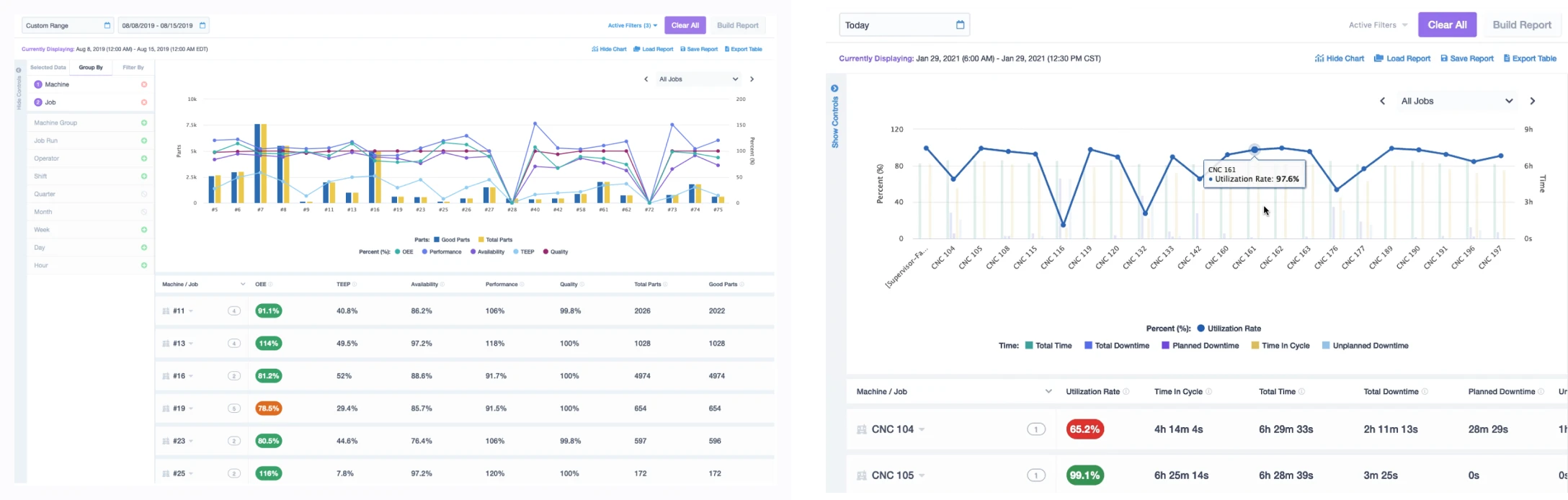
Task: Click the calendar icon in Custom Range field
Action: [x=107, y=25]
